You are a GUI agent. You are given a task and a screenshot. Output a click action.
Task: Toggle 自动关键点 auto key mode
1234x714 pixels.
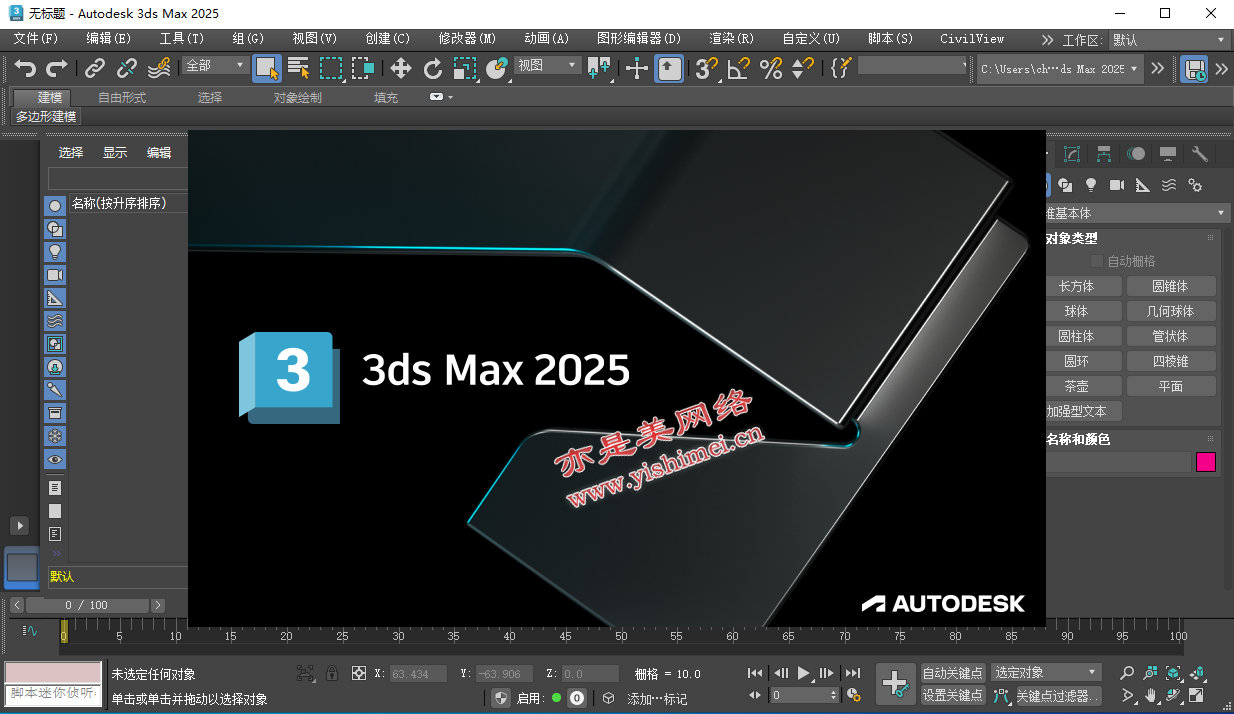point(953,673)
